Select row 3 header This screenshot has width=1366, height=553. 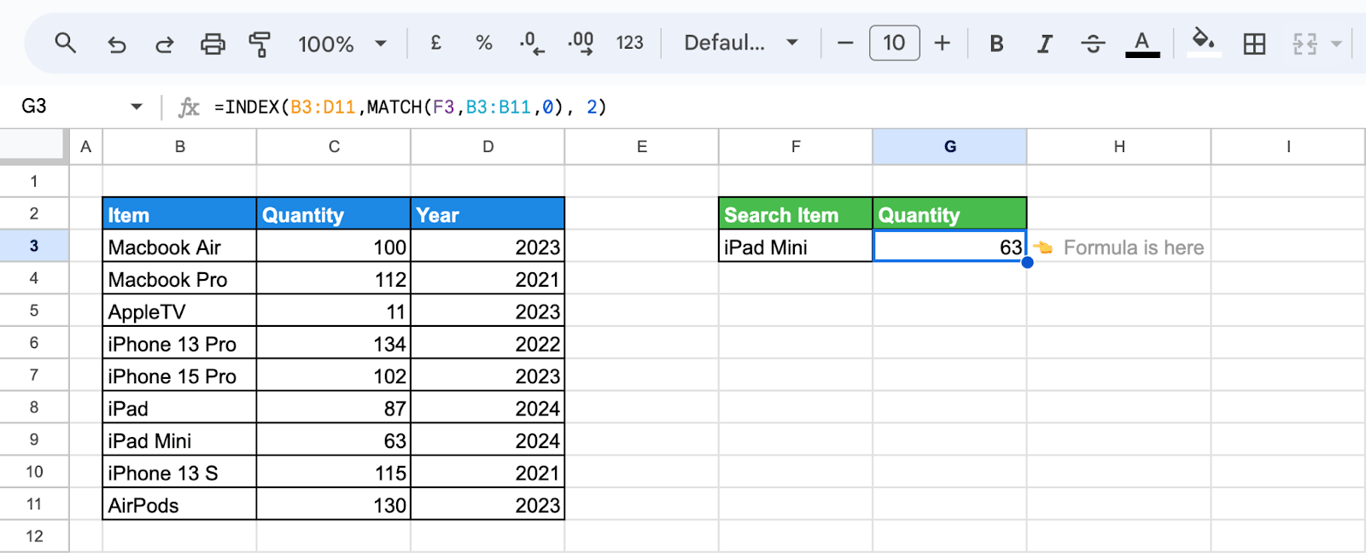(34, 246)
